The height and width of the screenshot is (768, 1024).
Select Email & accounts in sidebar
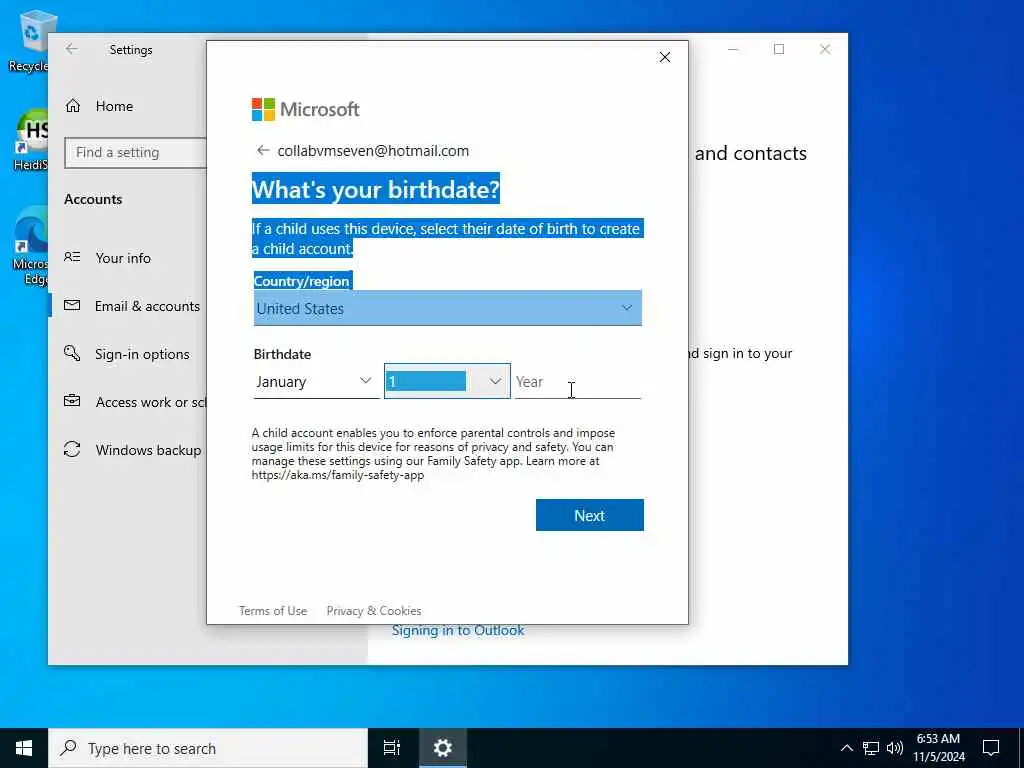pyautogui.click(x=147, y=306)
